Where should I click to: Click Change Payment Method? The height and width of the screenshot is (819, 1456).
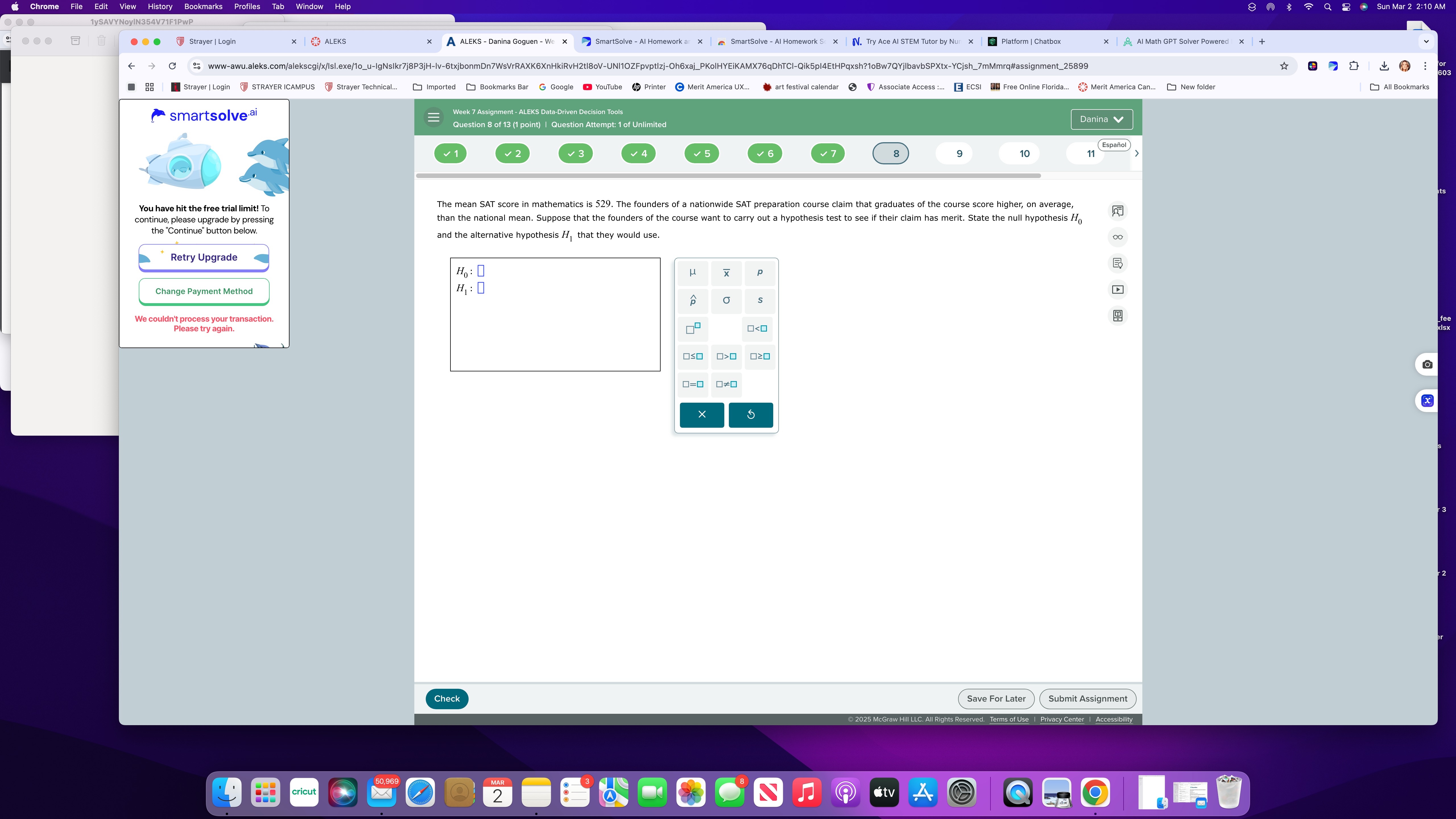point(204,291)
